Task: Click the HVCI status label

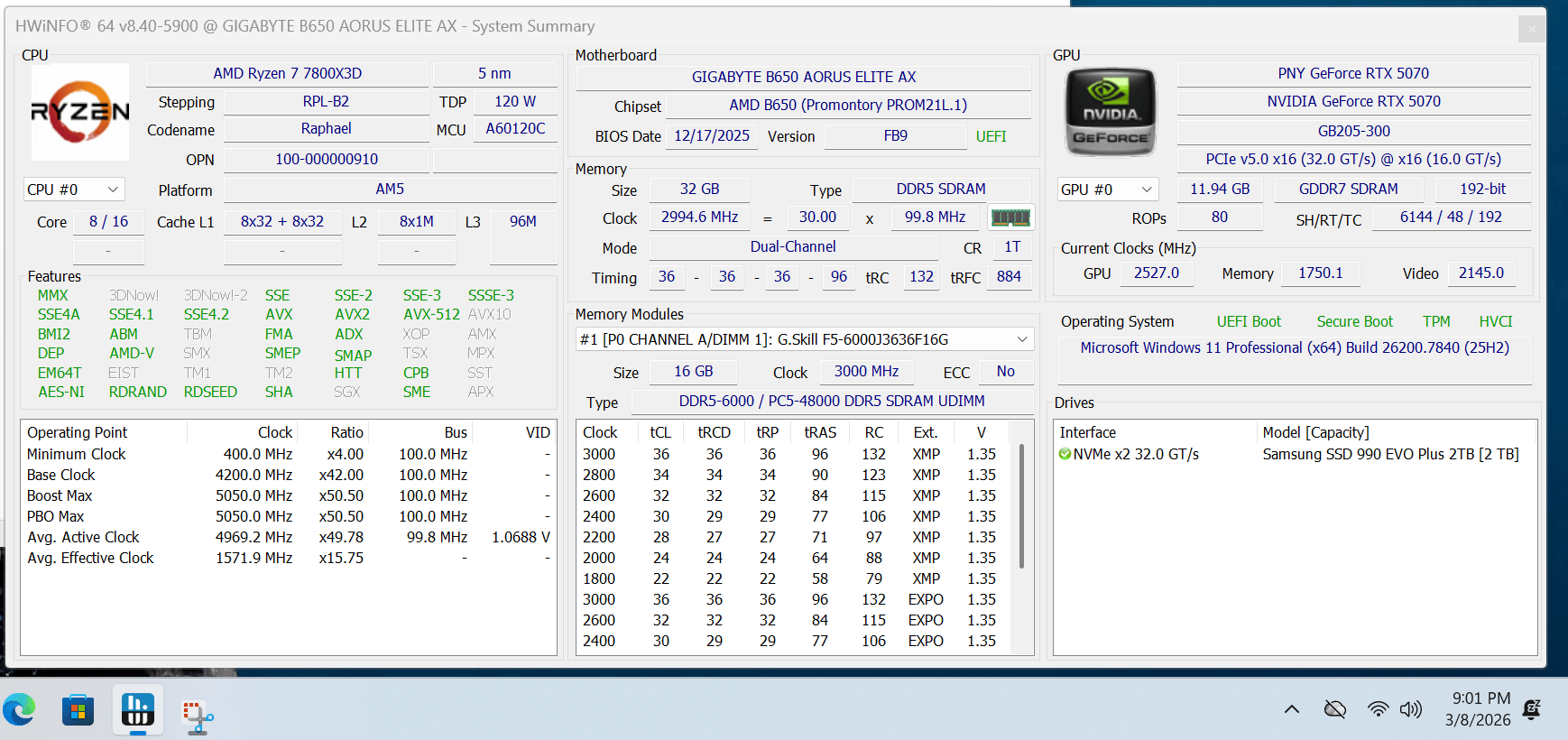Action: 1496,321
